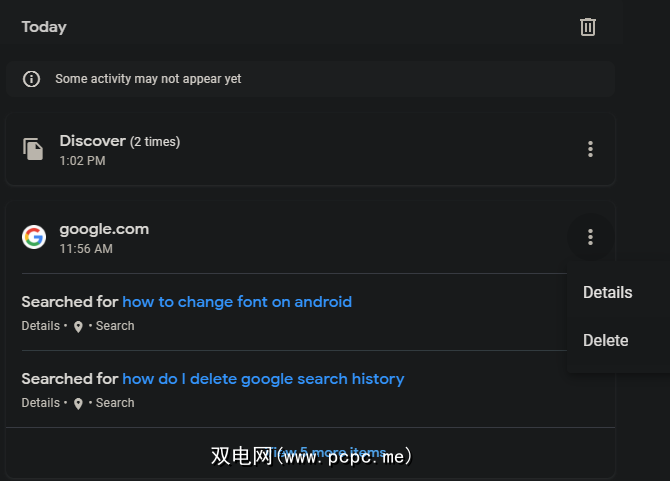Click the "Some activity may not appear yet" notice
Image resolution: width=670 pixels, height=481 pixels.
(x=148, y=79)
